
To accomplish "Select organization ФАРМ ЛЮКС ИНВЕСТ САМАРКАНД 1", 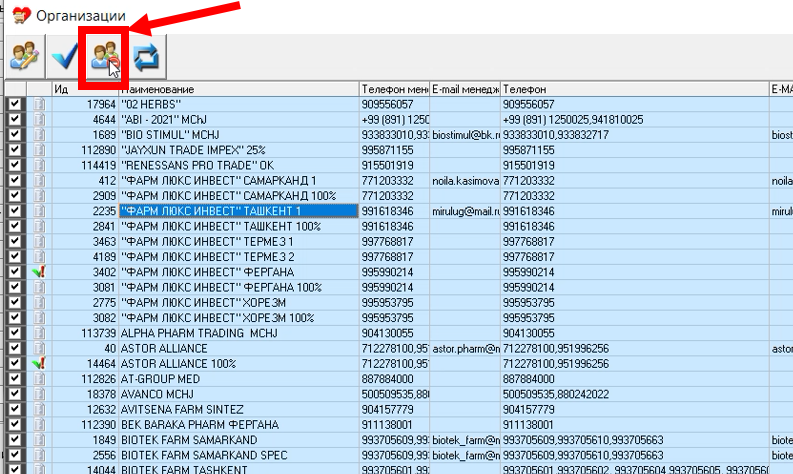I will click(x=239, y=181).
